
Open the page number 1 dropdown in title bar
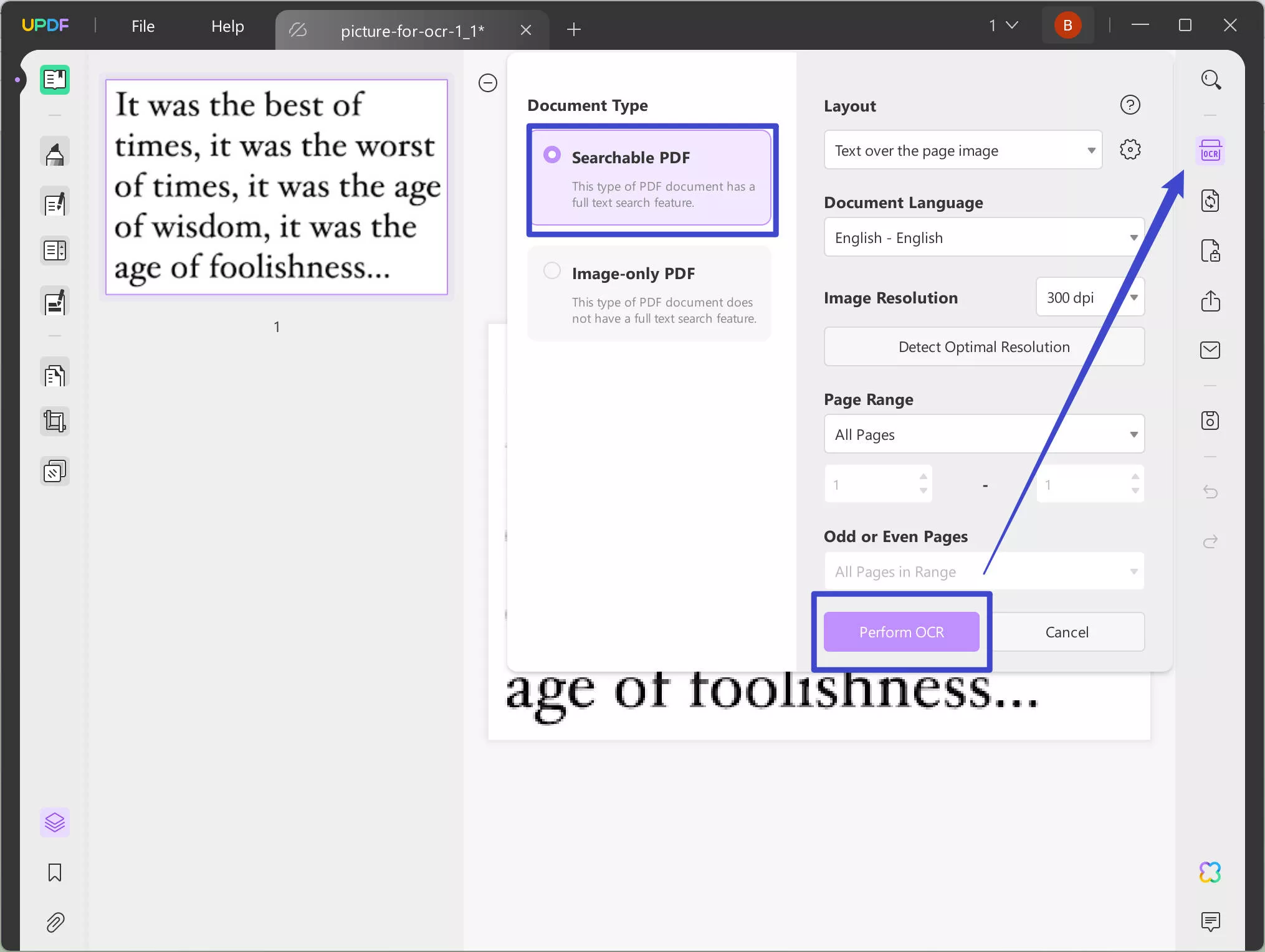point(1003,25)
